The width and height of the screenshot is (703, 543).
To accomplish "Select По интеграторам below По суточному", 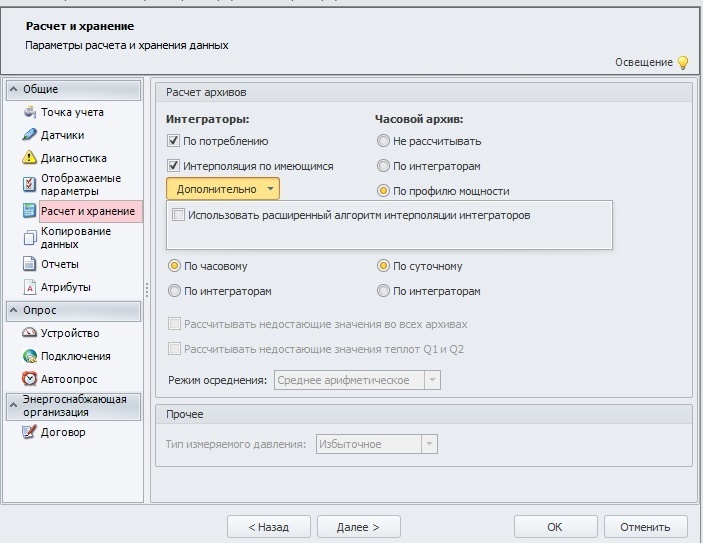I will 383,291.
